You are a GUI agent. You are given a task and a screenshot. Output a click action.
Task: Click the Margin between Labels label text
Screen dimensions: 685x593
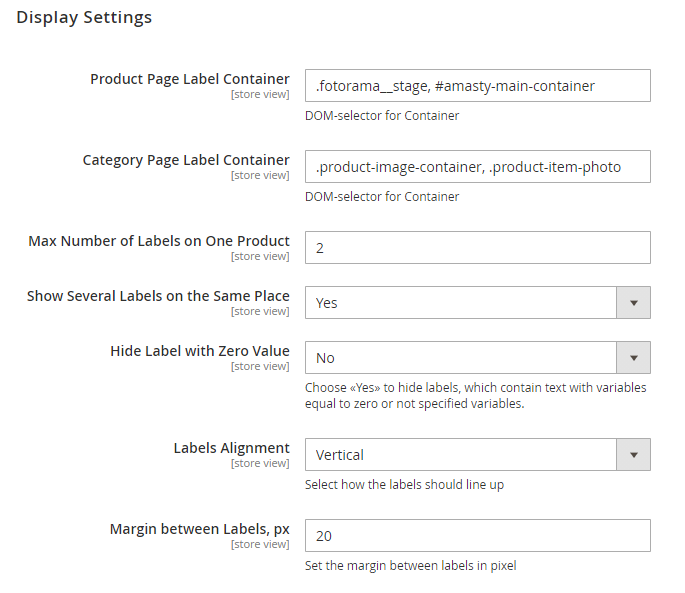click(x=199, y=529)
